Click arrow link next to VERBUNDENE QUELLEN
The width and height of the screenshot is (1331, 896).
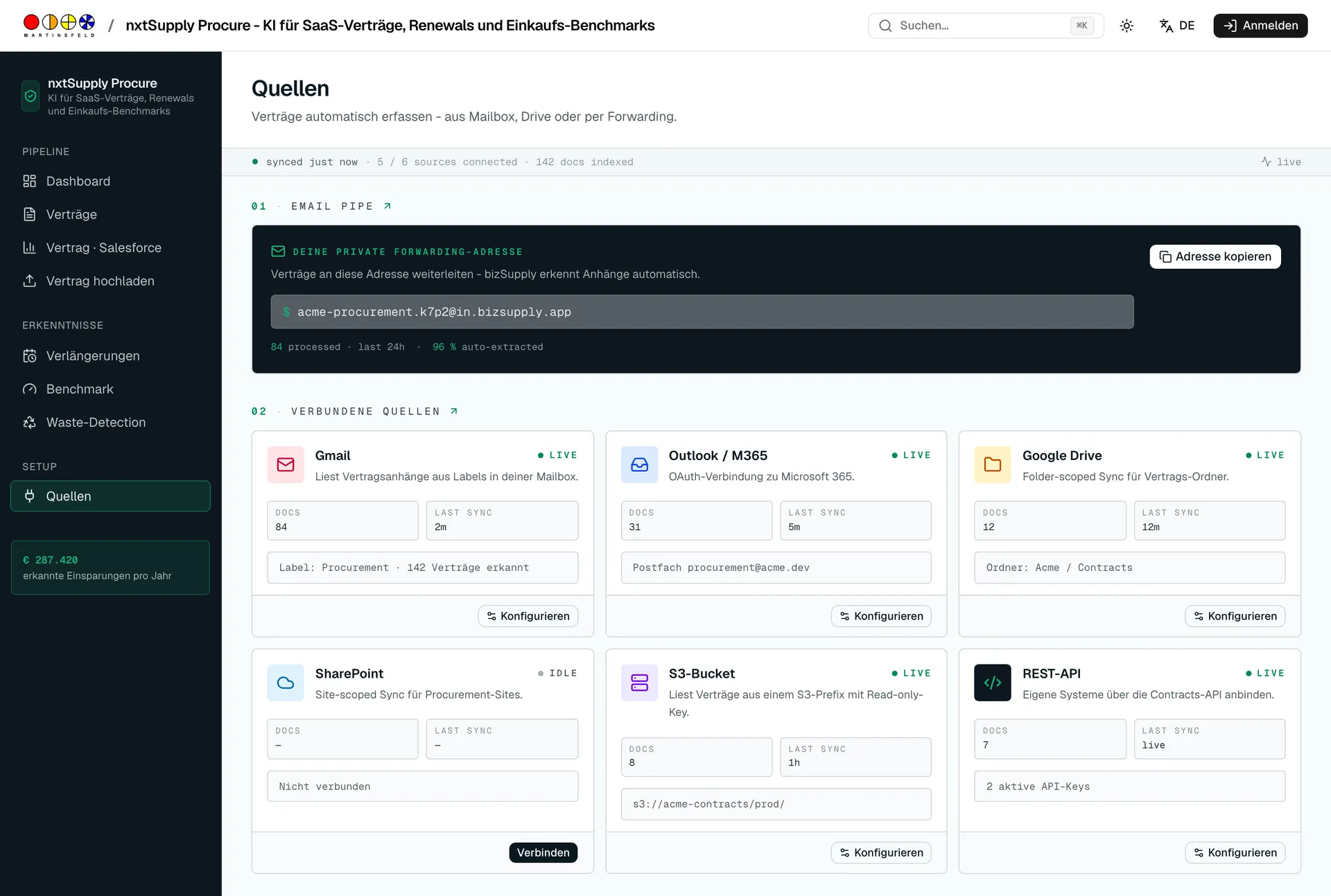(454, 411)
